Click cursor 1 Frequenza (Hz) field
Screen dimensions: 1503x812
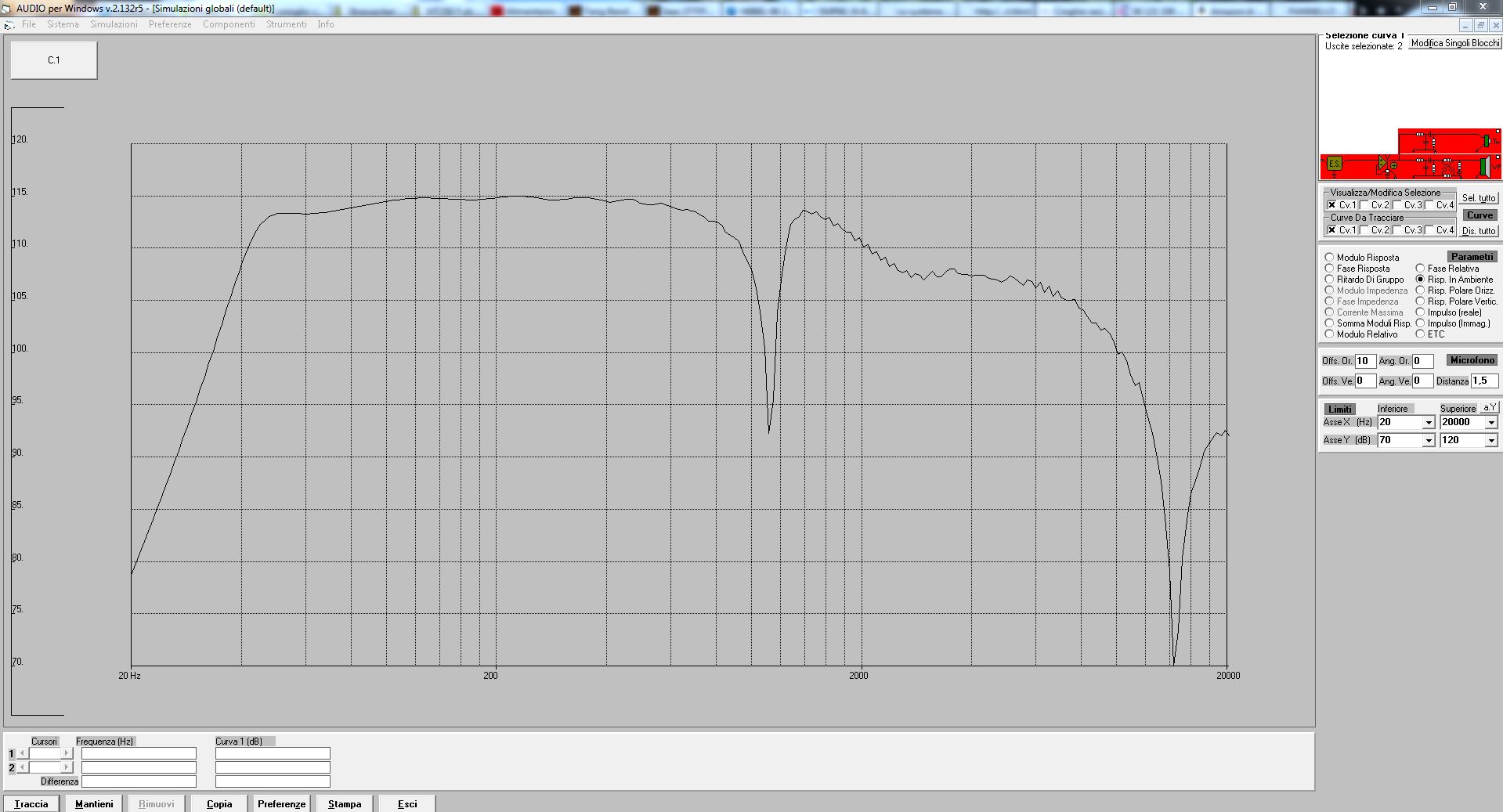(x=139, y=753)
